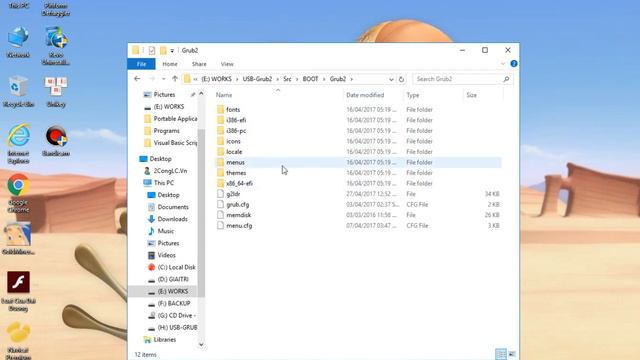Open Visual Basic Script folder in sidebar
The height and width of the screenshot is (360, 640).
click(x=175, y=143)
